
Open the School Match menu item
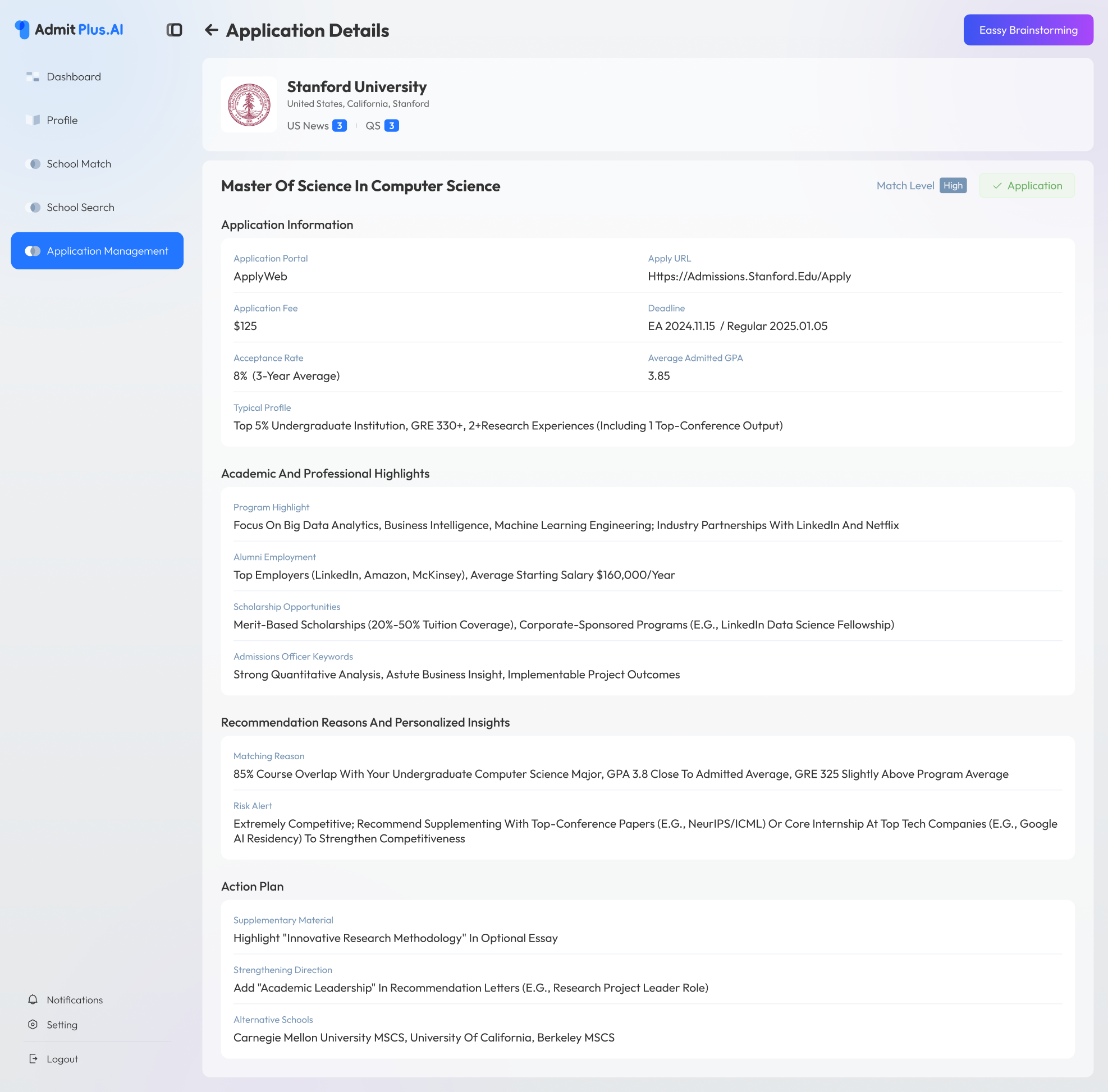click(x=79, y=164)
